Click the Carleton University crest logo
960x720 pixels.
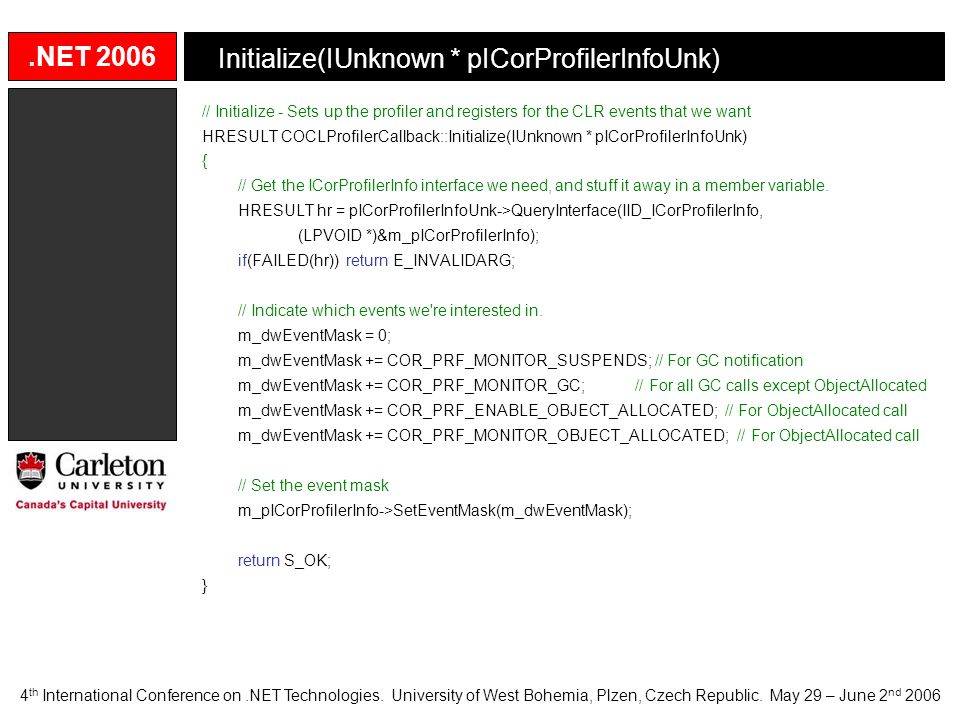click(31, 471)
